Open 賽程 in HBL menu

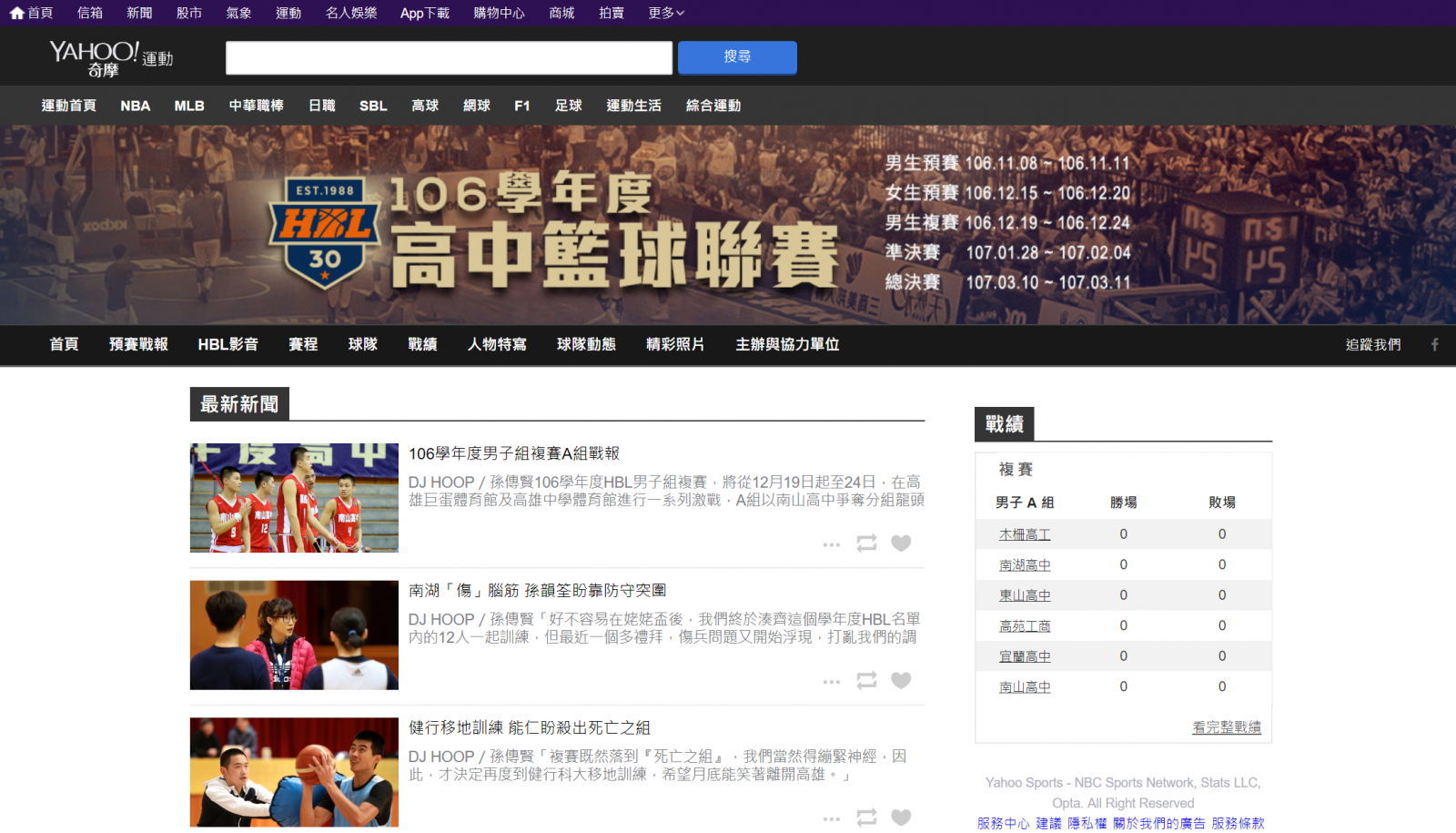click(303, 344)
